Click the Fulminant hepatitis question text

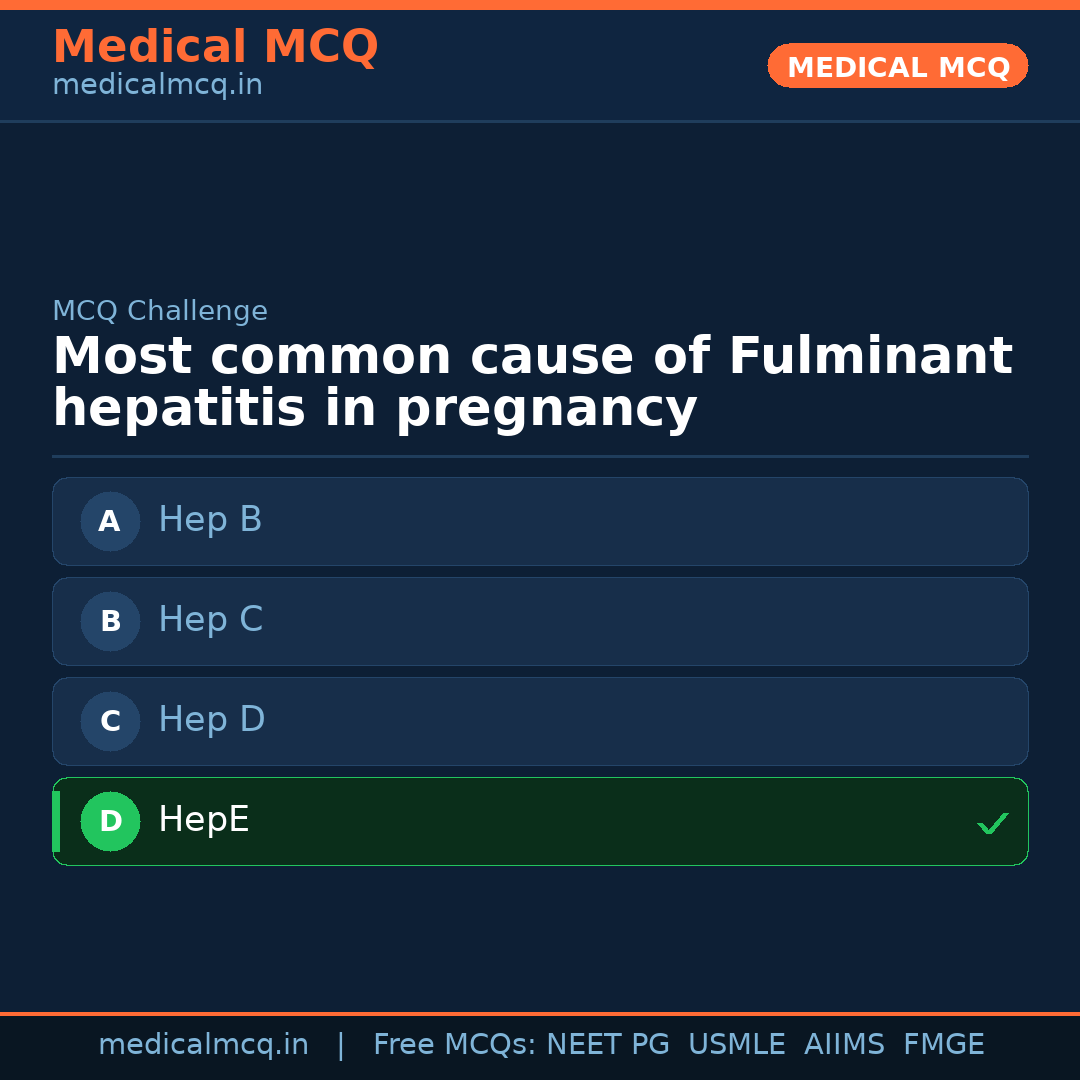tap(532, 382)
